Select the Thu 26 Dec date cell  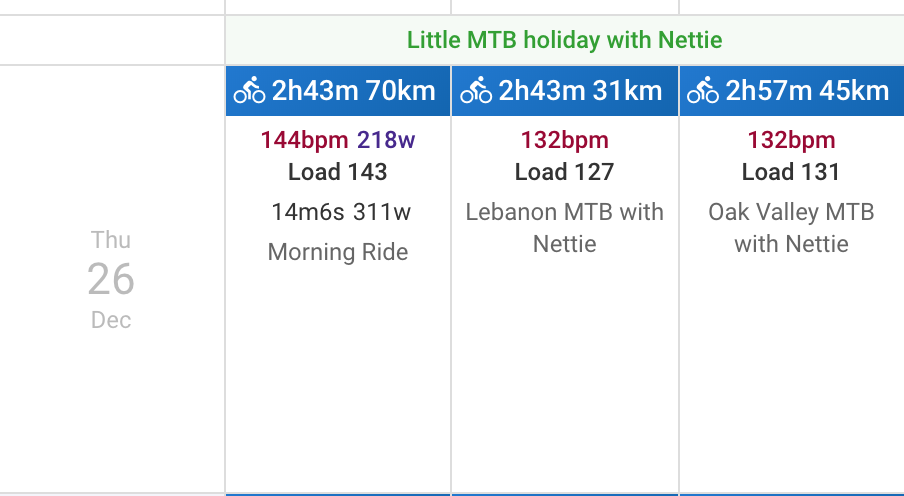click(111, 280)
